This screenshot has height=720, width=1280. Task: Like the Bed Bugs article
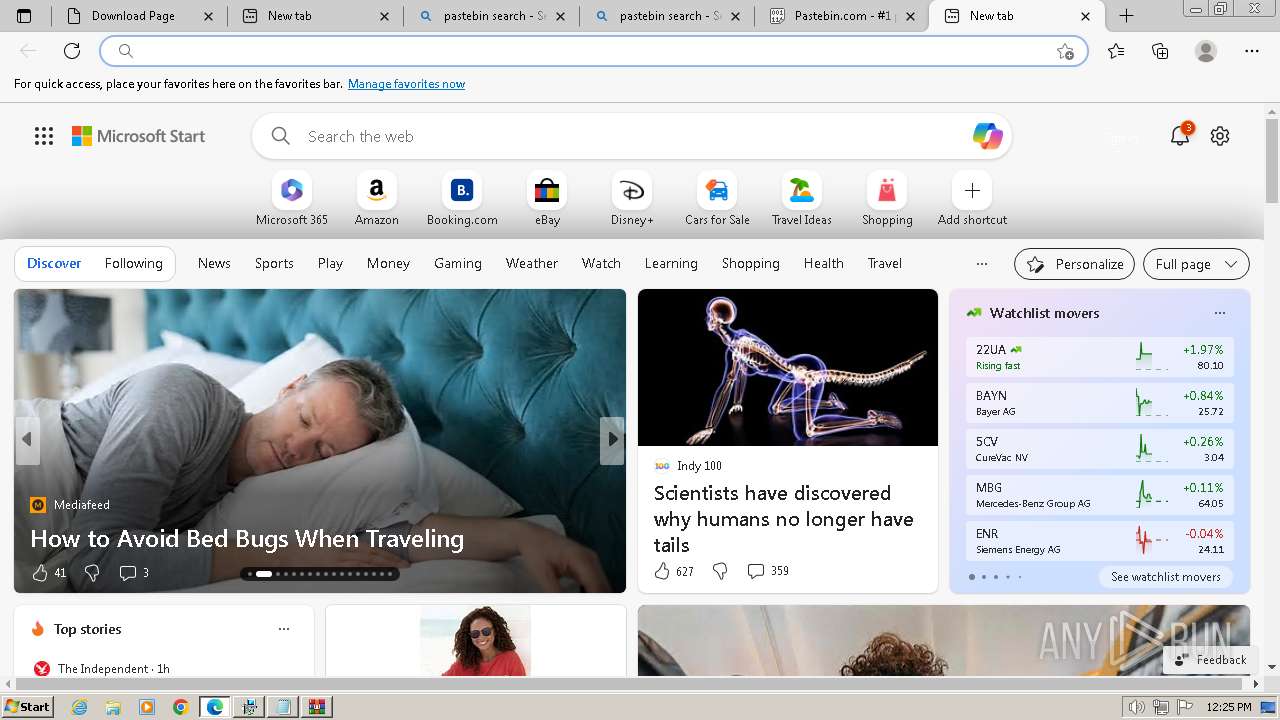pos(48,573)
